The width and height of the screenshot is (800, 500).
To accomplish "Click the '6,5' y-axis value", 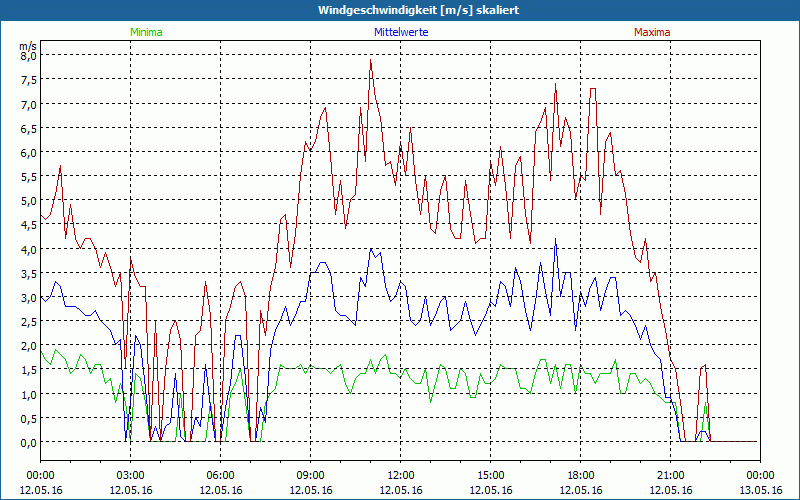I will click(x=29, y=129).
